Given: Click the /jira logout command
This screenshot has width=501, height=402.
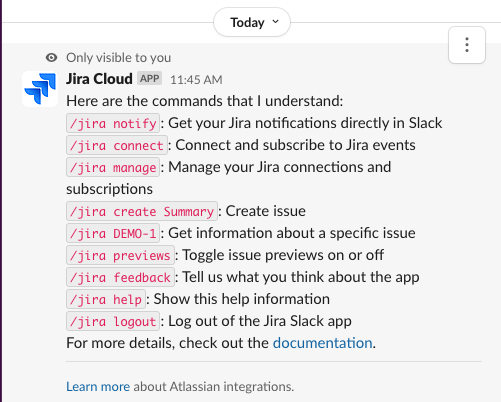Looking at the screenshot, I should (x=113, y=321).
